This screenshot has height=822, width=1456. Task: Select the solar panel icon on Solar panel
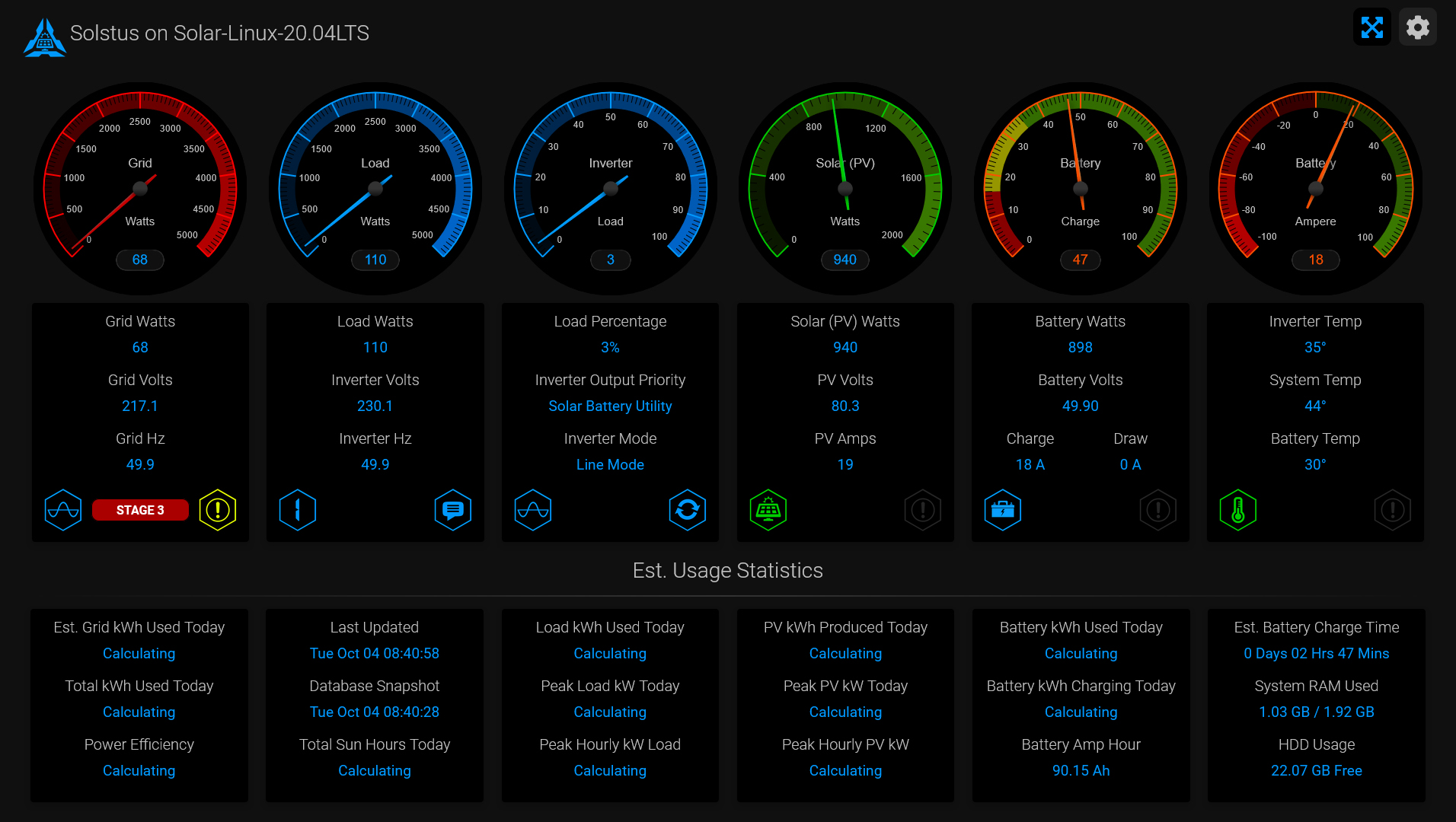(768, 510)
